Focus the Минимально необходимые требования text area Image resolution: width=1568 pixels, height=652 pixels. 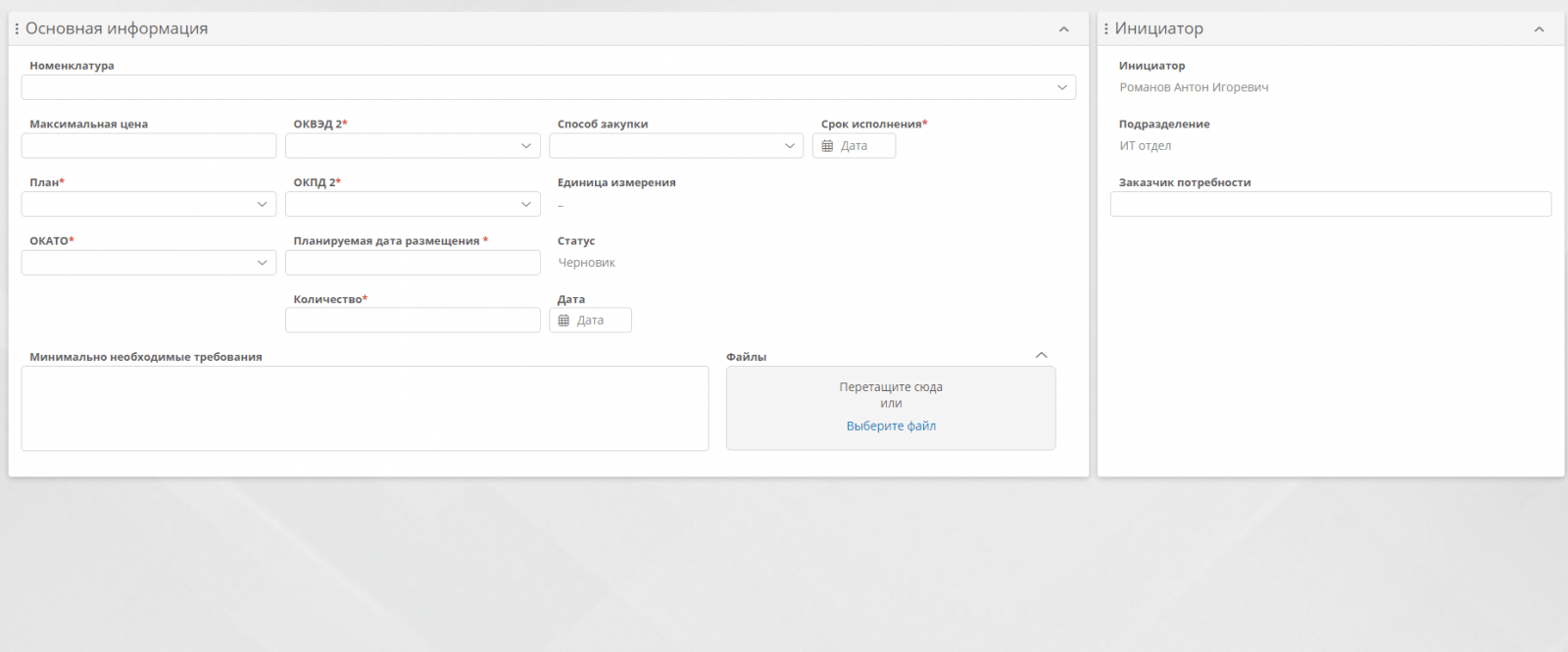(365, 409)
